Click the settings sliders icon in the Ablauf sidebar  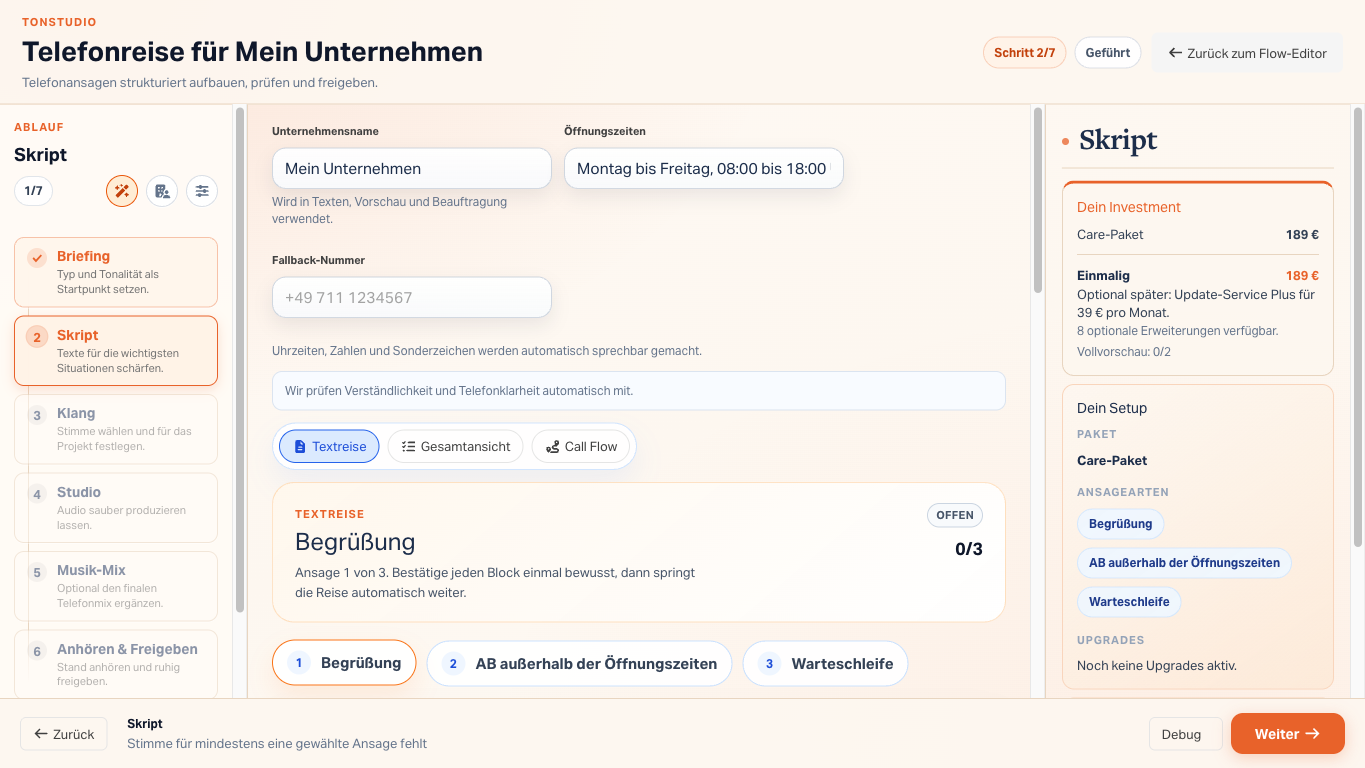[x=201, y=190]
